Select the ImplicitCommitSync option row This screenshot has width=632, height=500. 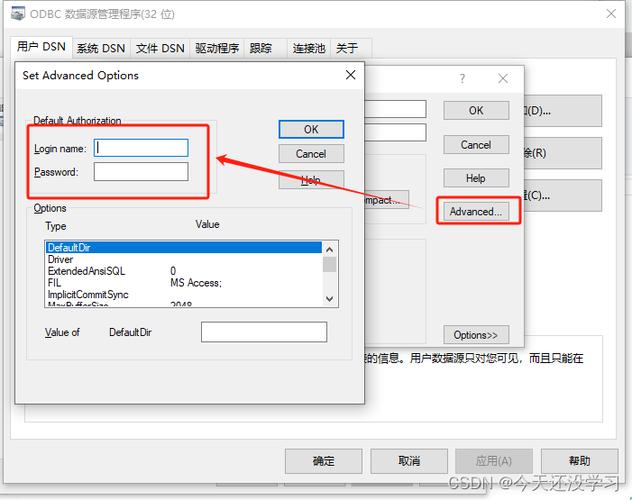pos(184,294)
